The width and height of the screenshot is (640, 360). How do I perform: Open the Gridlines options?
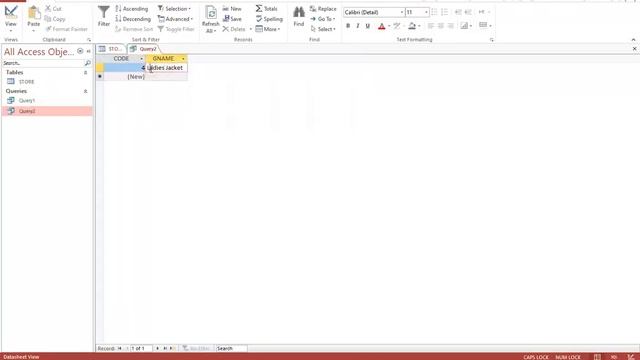[x=466, y=26]
